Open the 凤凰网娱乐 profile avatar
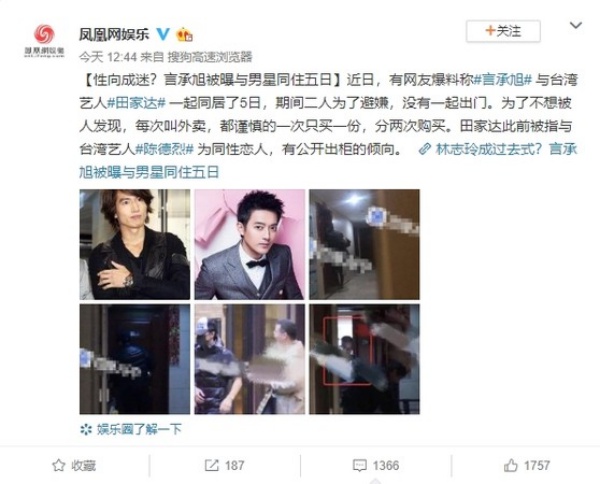 click(44, 40)
